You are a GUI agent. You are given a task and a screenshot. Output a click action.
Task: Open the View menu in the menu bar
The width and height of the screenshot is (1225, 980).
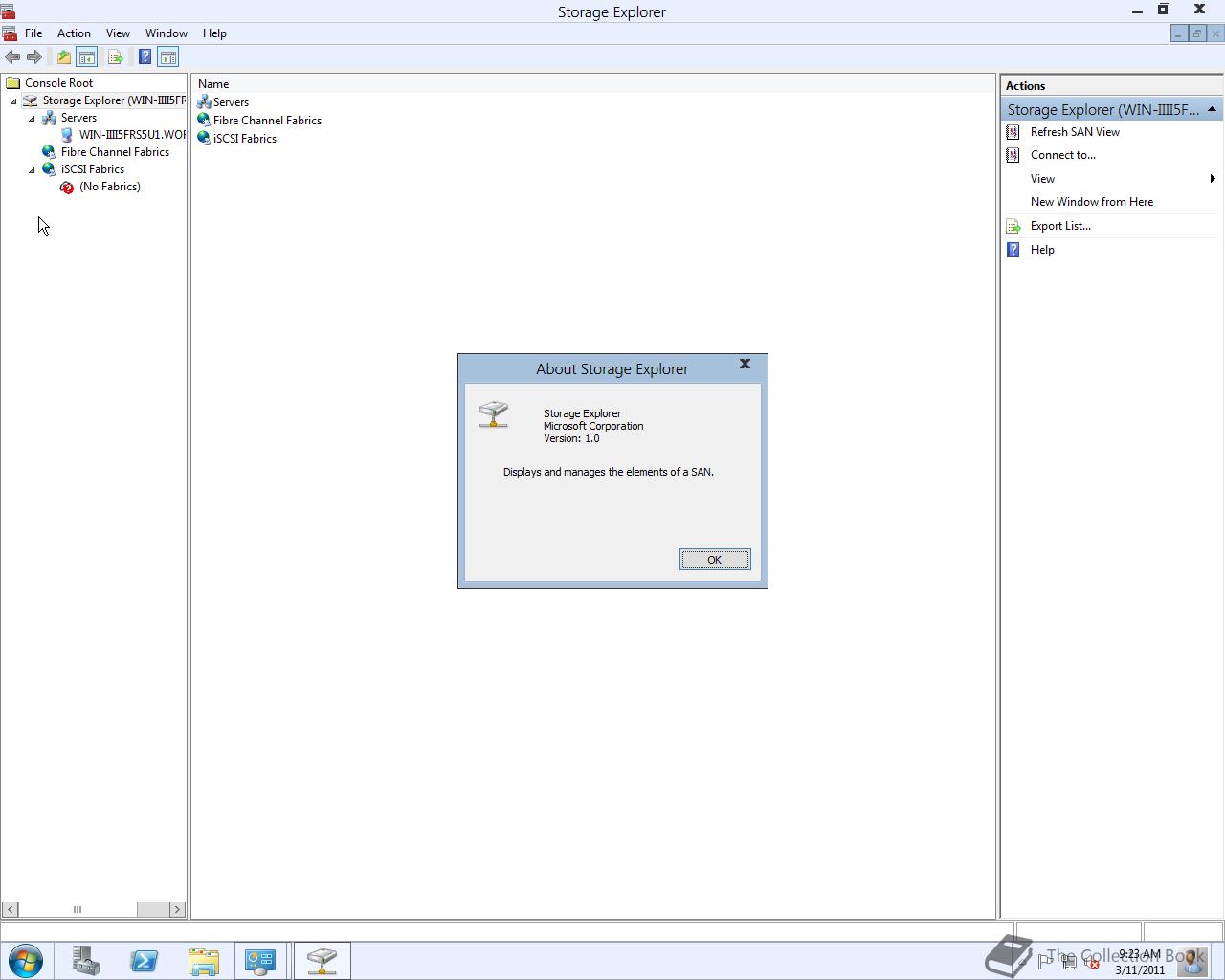click(x=118, y=33)
